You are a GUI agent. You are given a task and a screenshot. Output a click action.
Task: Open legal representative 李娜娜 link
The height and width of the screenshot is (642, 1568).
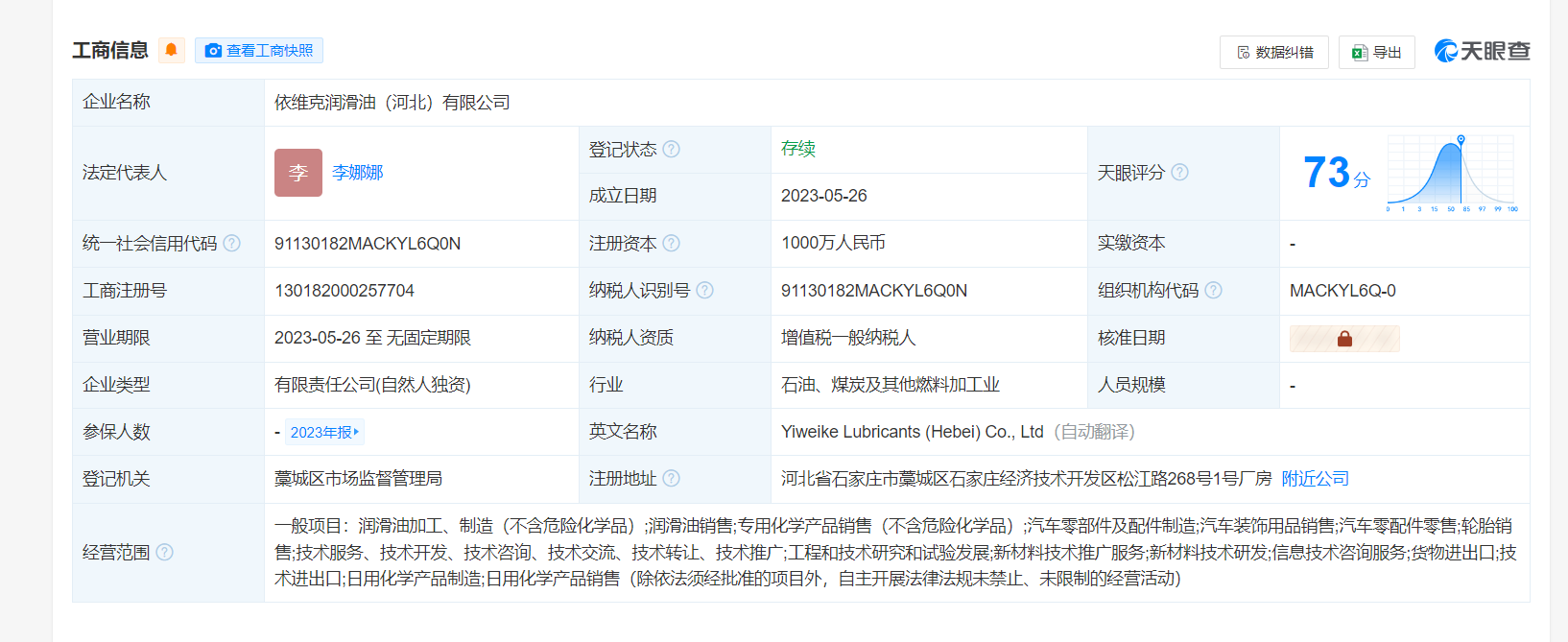click(x=358, y=173)
